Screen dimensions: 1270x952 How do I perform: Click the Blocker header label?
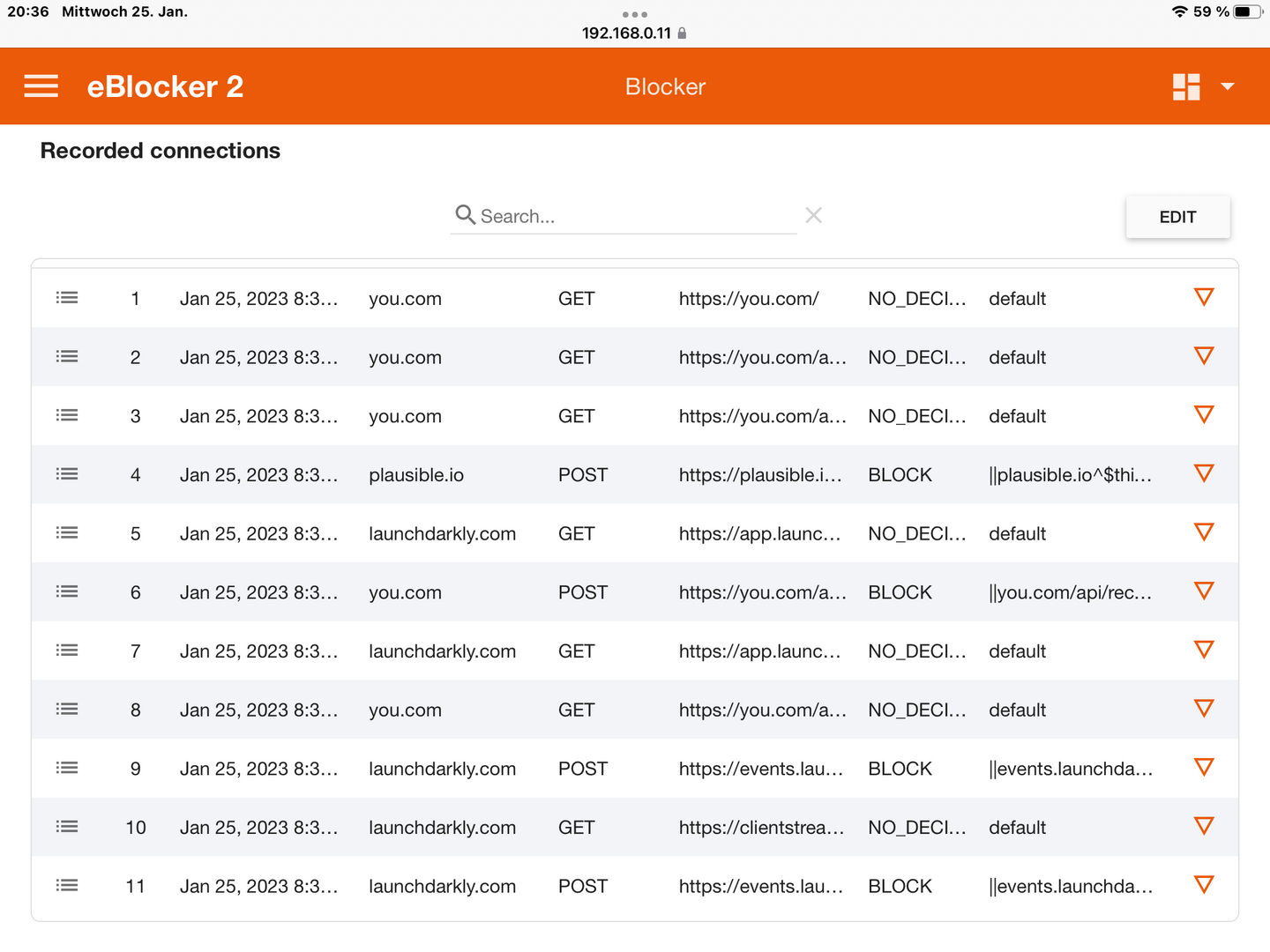(x=665, y=86)
